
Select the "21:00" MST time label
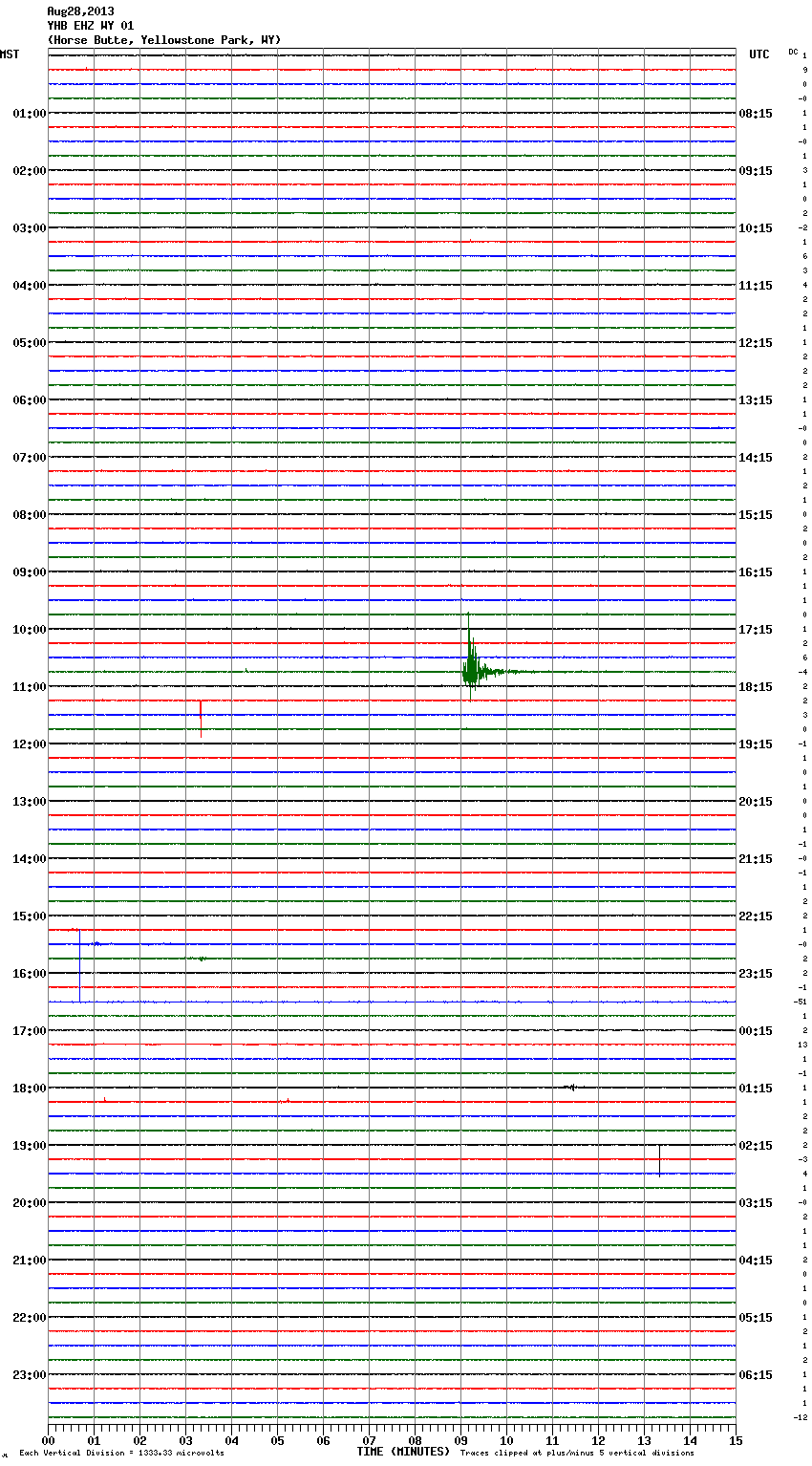[x=30, y=1261]
